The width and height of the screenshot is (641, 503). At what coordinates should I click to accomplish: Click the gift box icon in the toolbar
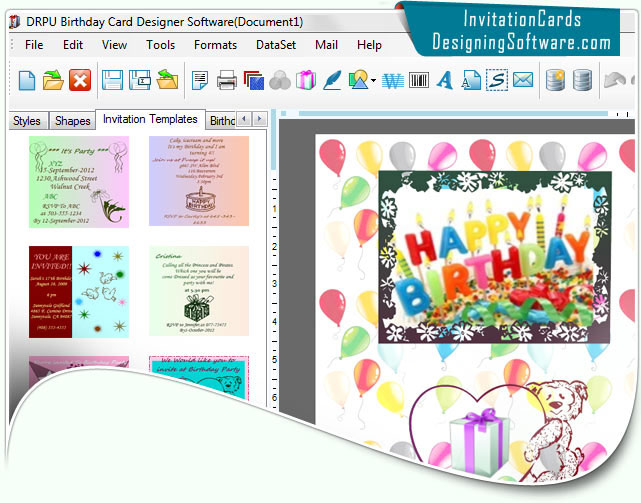pyautogui.click(x=305, y=81)
